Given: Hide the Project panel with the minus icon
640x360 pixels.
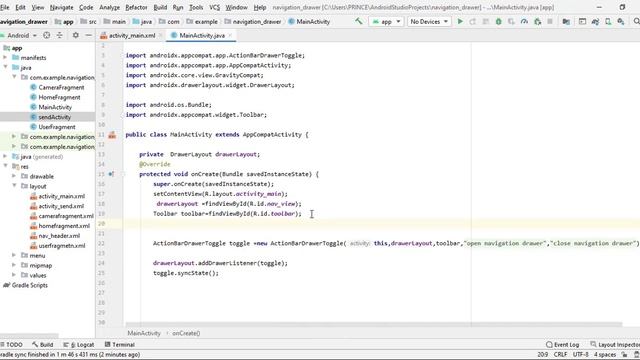Looking at the screenshot, I should click(x=89, y=36).
